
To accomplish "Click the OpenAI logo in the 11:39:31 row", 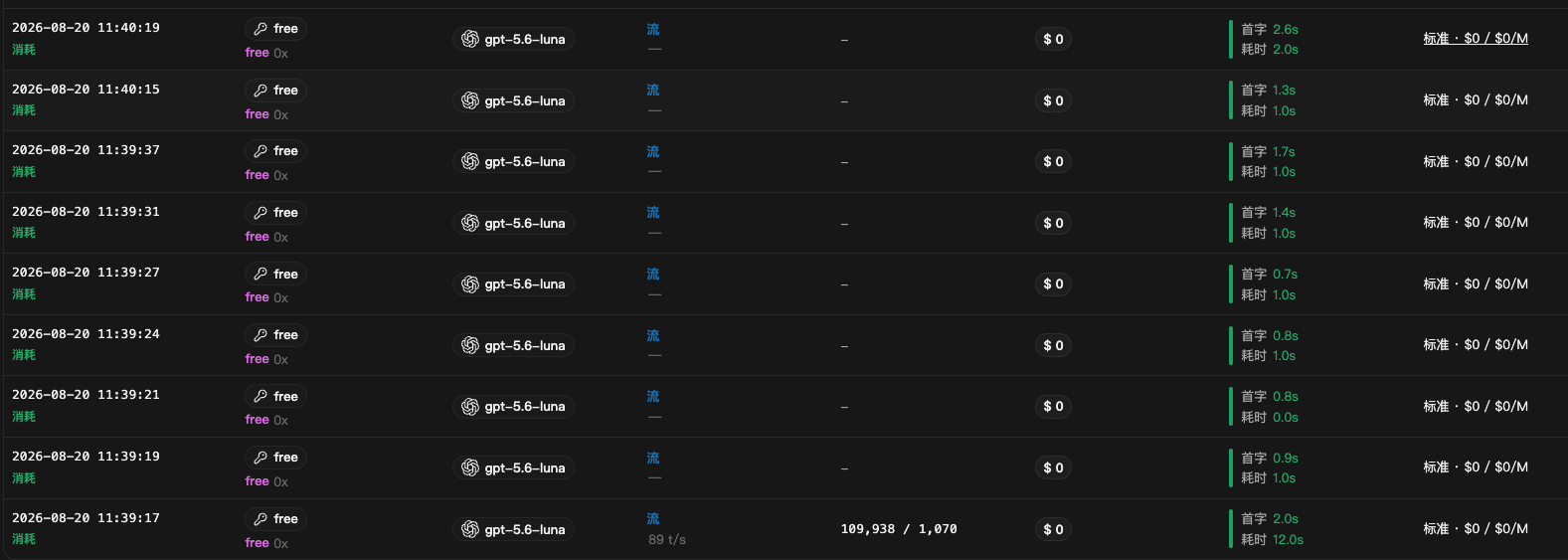I will click(470, 223).
